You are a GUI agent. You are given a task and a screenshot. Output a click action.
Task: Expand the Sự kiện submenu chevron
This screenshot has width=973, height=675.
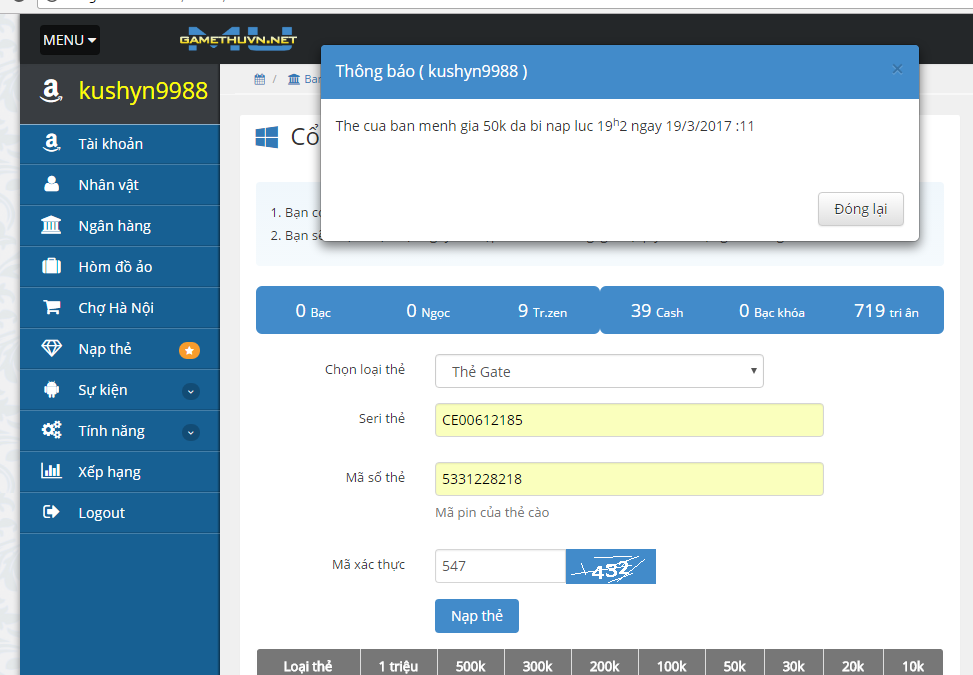pyautogui.click(x=191, y=391)
